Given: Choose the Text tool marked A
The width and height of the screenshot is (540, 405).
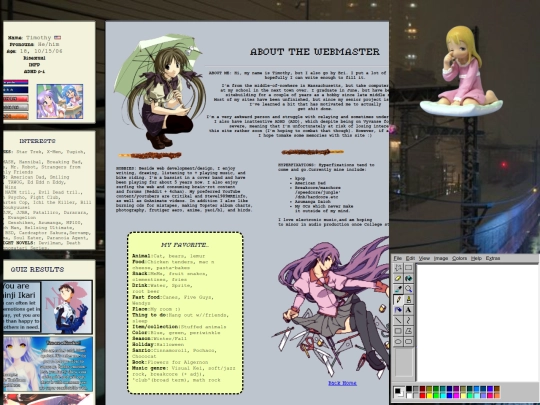Looking at the screenshot, I should [408, 310].
